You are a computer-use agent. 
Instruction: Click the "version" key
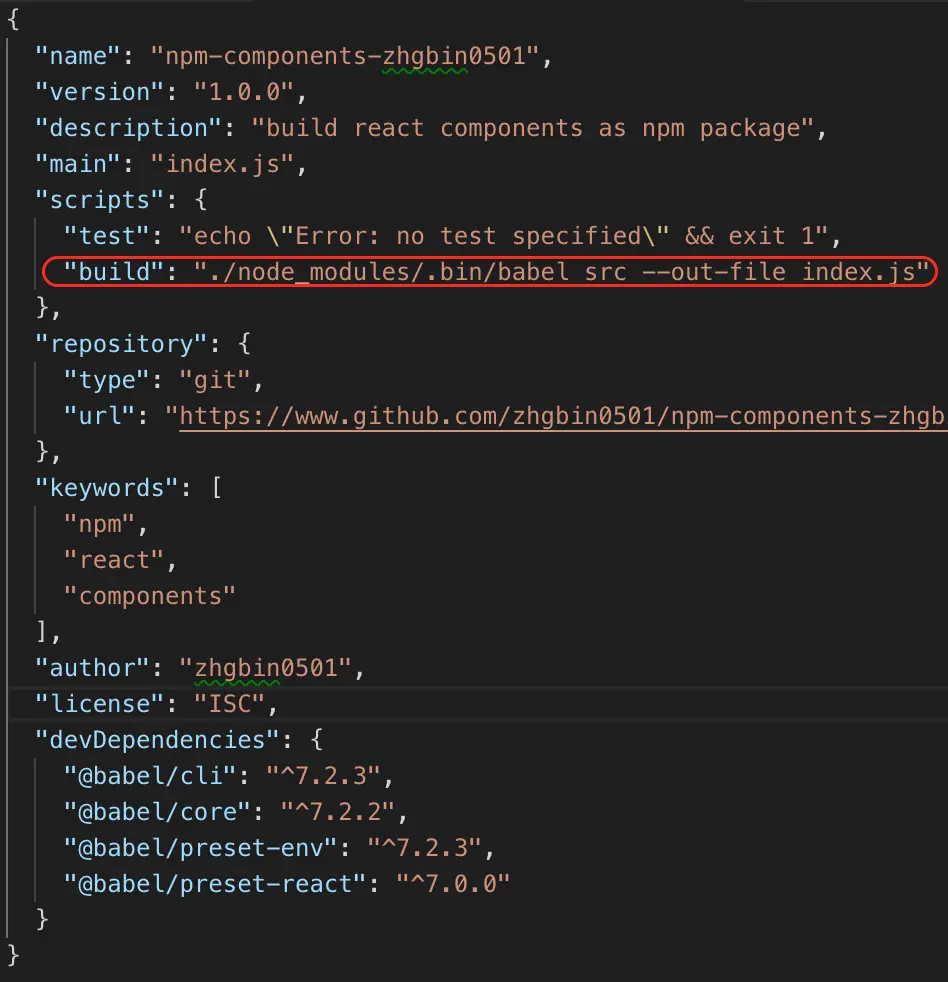(99, 92)
